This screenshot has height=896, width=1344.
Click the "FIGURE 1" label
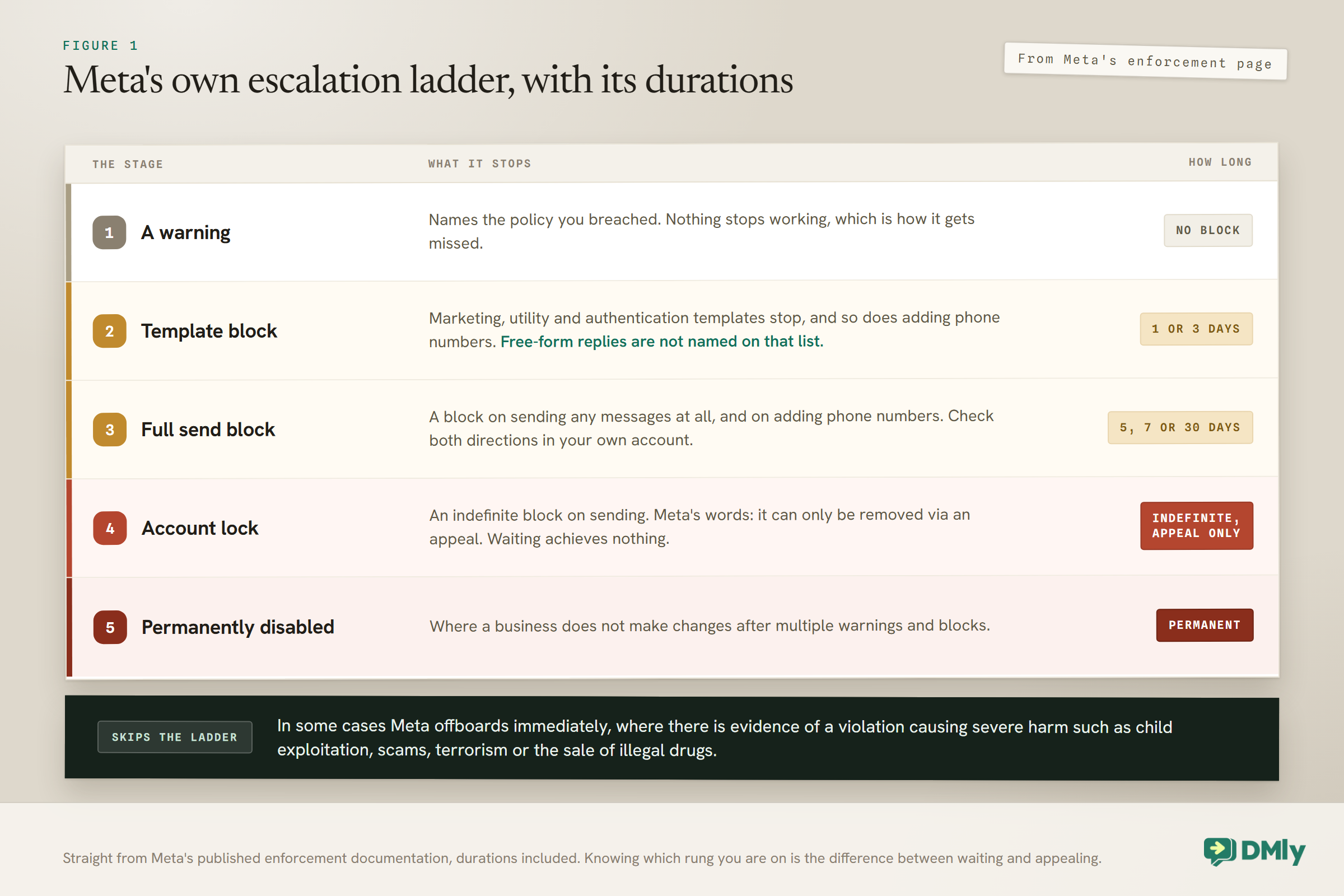tap(101, 46)
